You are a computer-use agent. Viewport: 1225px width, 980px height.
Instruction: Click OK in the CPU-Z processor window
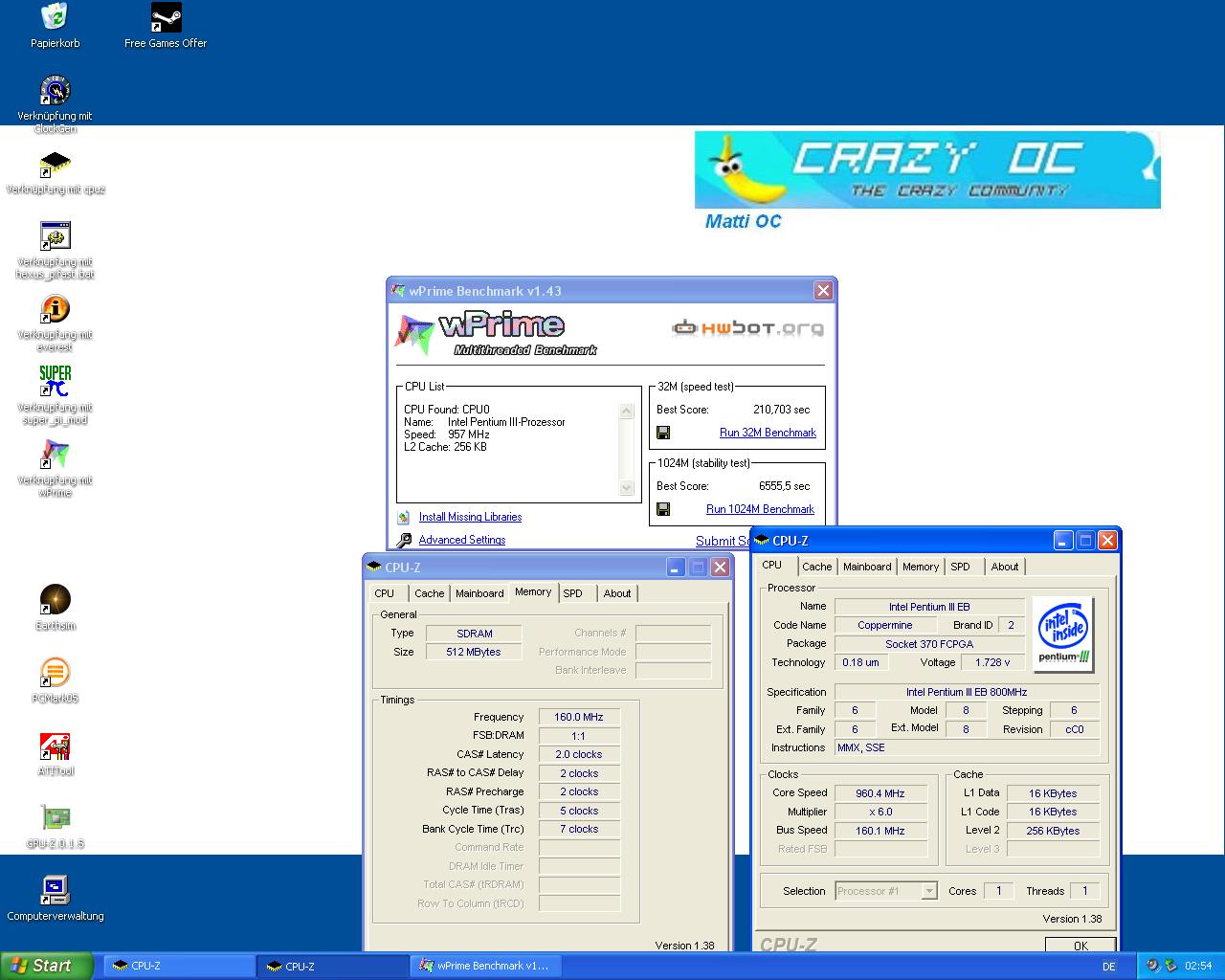pos(1080,946)
